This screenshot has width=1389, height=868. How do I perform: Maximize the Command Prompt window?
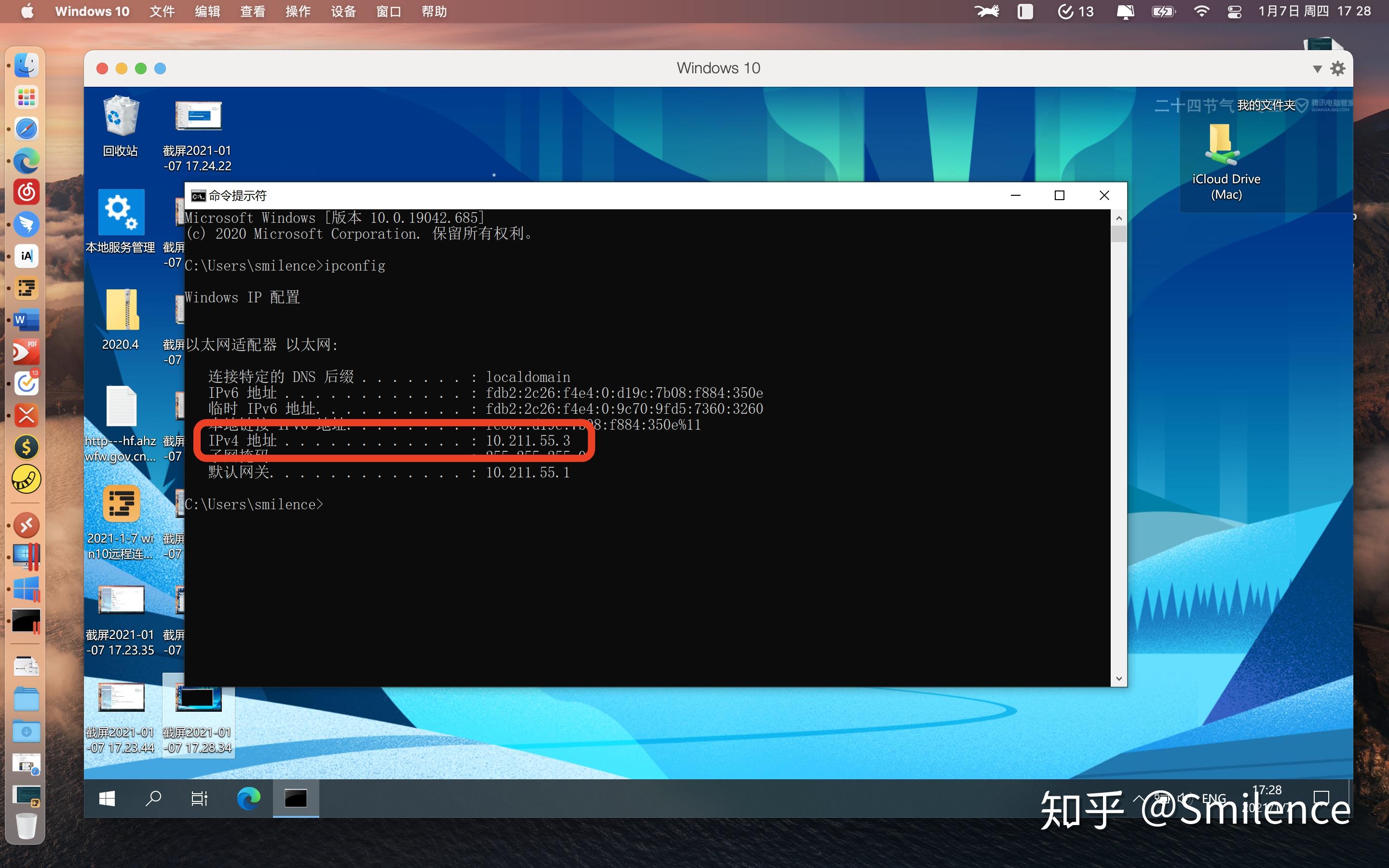(x=1060, y=196)
